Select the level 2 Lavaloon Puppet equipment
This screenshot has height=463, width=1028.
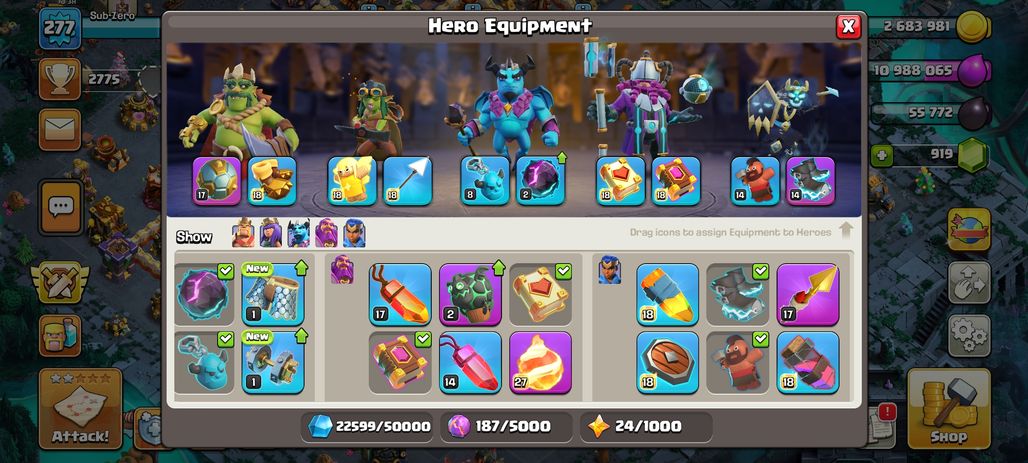[470, 294]
